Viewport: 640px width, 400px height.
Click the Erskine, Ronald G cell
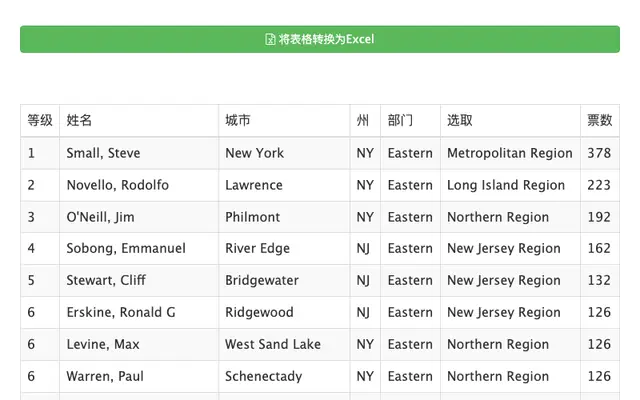coord(139,312)
